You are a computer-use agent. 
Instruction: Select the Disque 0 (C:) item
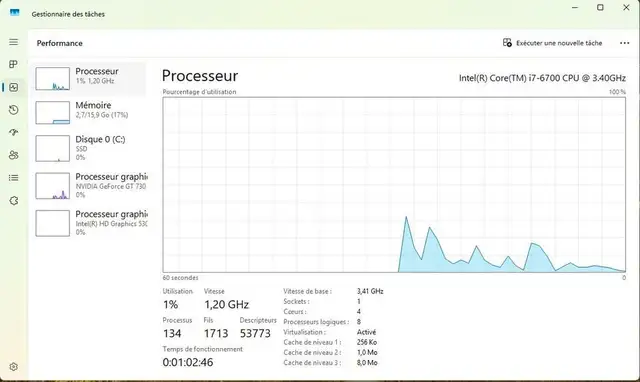click(88, 148)
